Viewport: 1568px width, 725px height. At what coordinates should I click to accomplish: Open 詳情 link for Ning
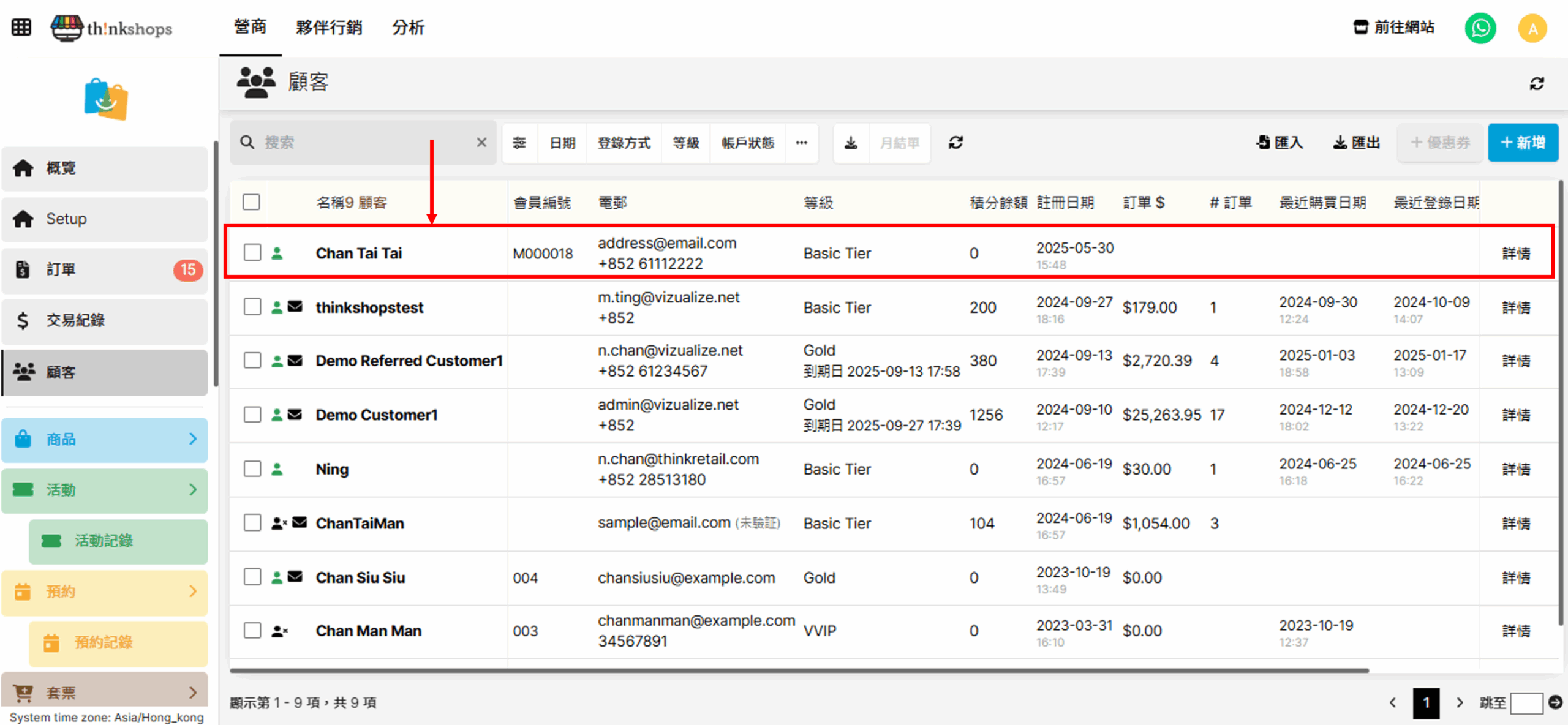(1516, 469)
